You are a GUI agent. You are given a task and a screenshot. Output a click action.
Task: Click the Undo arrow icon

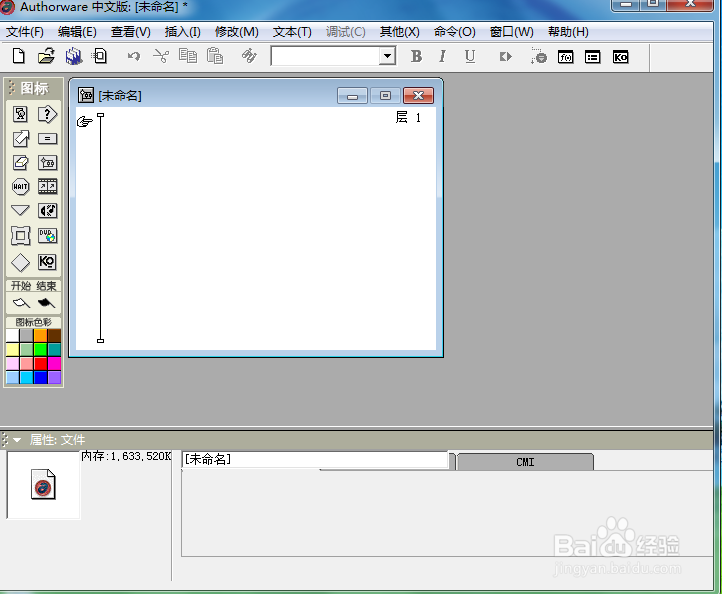[134, 57]
